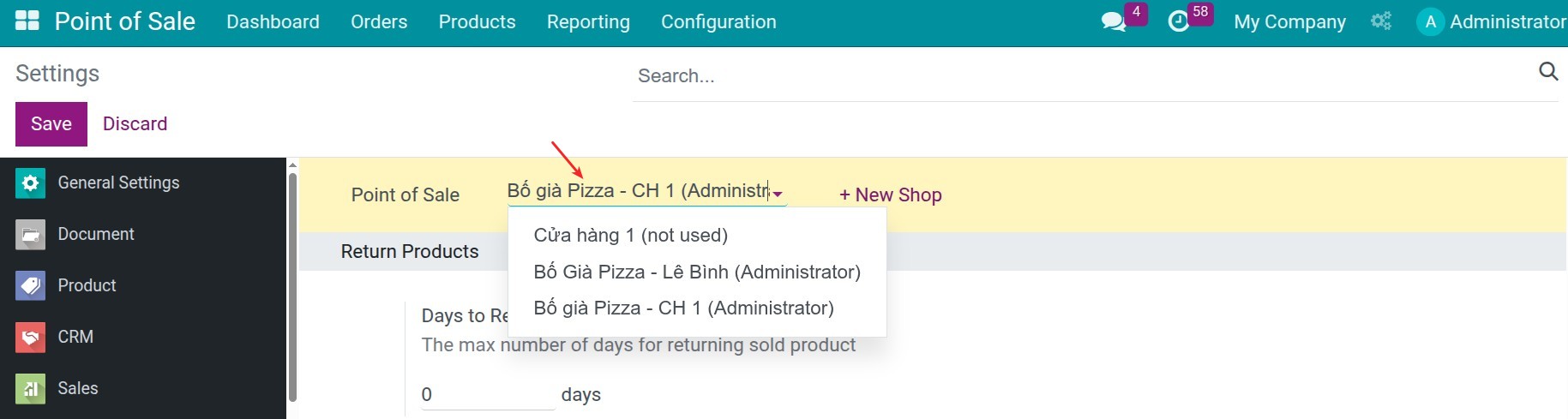Click the debug tools gears icon

[x=1380, y=21]
